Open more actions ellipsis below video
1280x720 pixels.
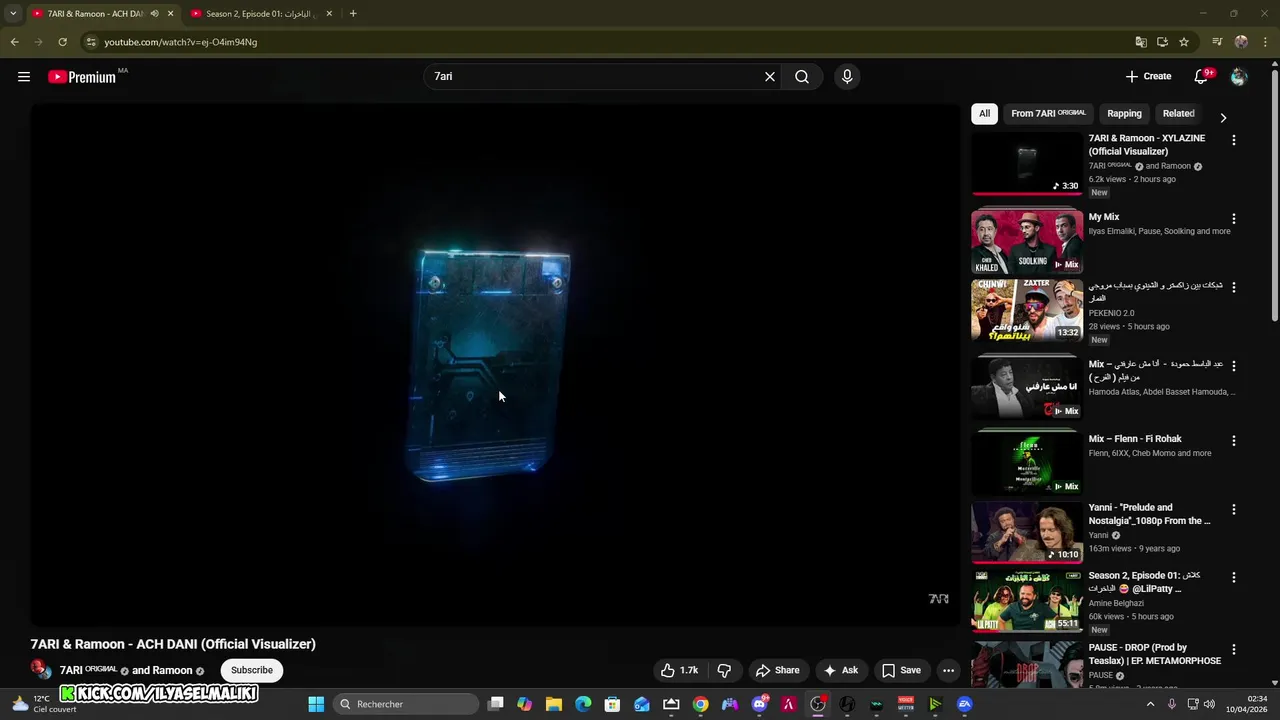click(948, 670)
